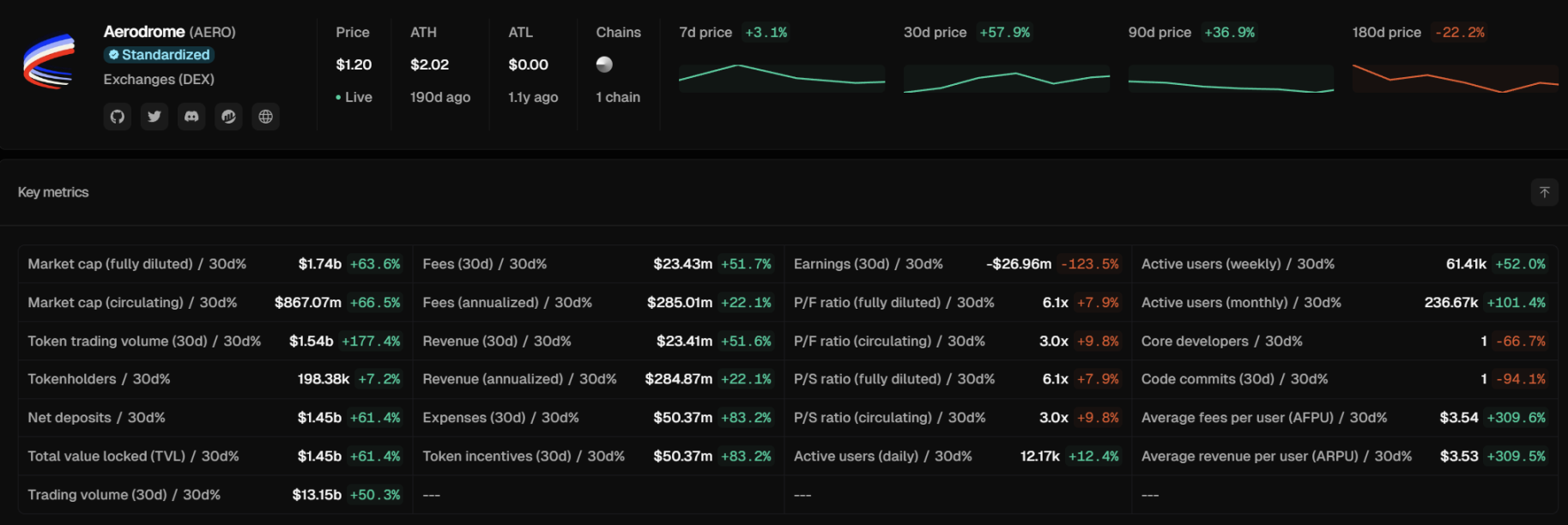This screenshot has height=525, width=1568.
Task: Select the Earnings (30d) metric label
Action: (x=869, y=264)
